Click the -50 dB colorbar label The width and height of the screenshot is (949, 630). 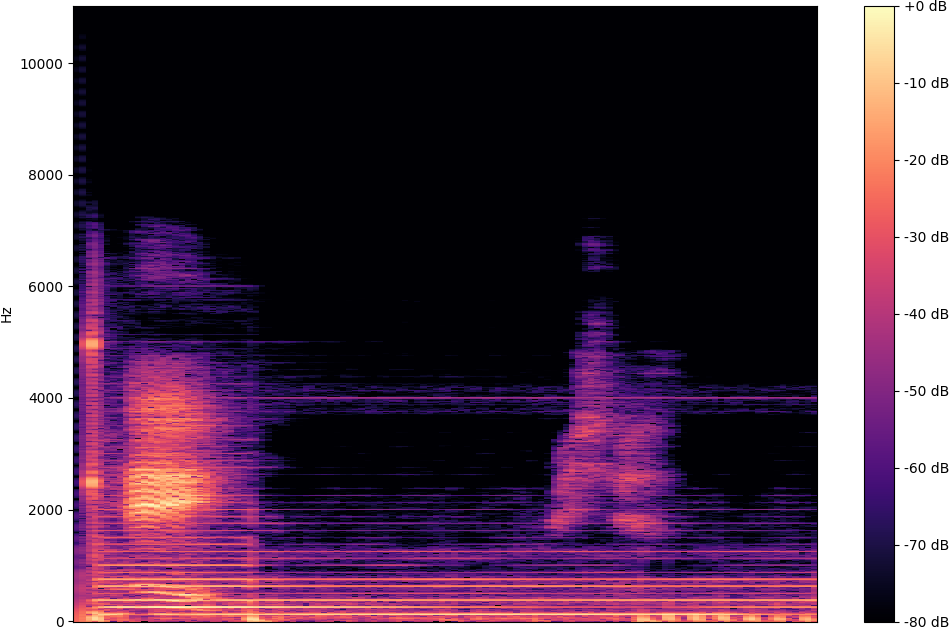click(x=926, y=391)
